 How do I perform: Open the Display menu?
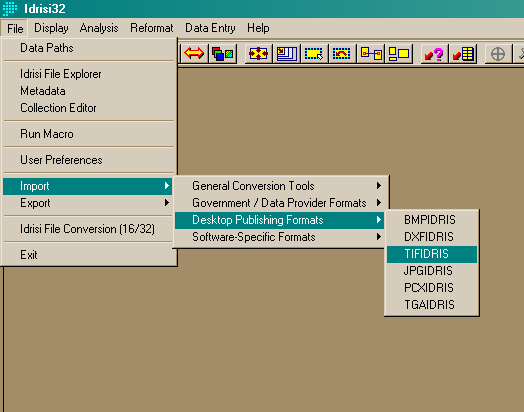coord(51,28)
